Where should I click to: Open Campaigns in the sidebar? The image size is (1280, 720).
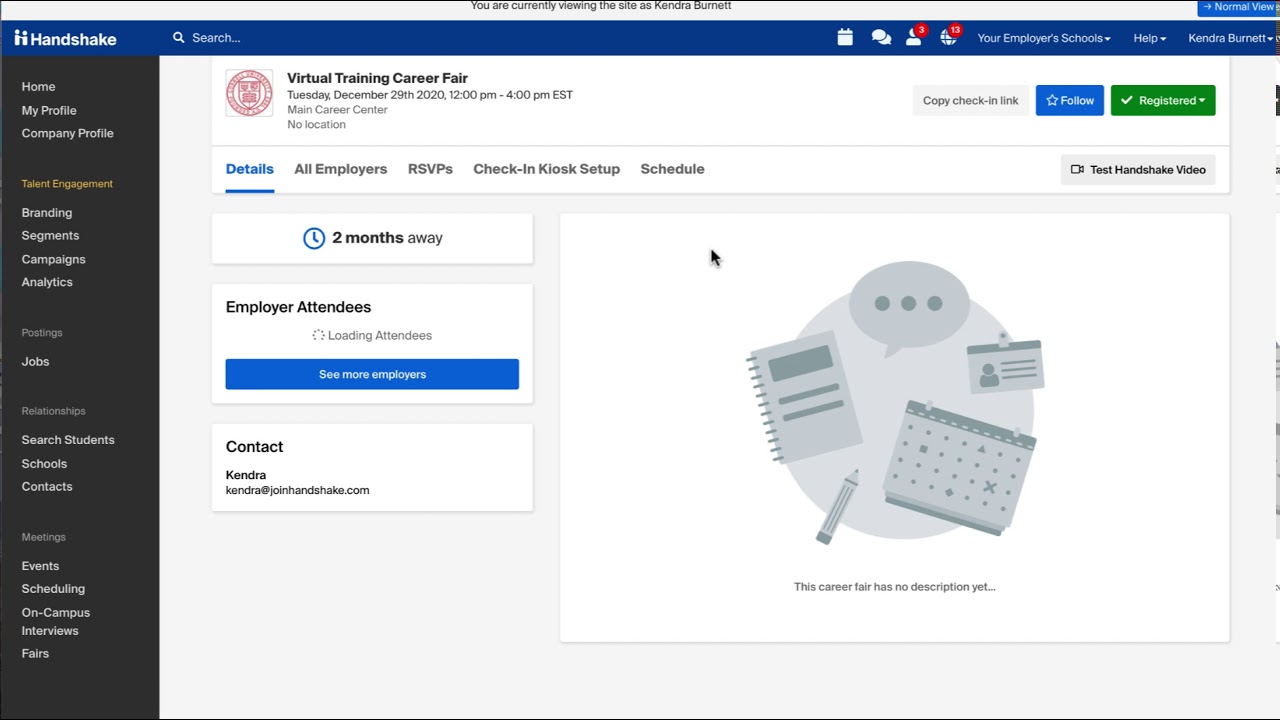(x=54, y=259)
